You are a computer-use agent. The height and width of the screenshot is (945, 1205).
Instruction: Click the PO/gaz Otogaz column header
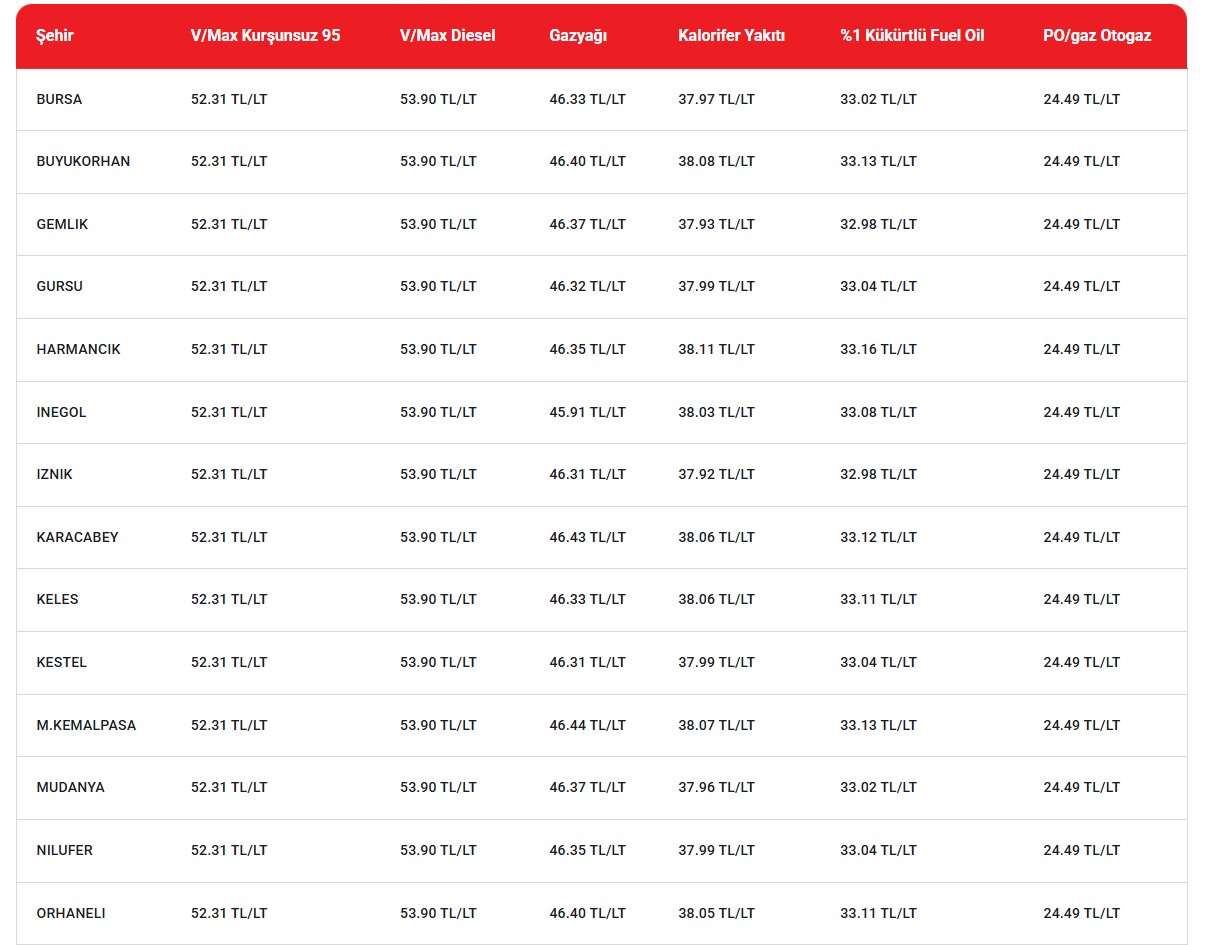point(1097,36)
